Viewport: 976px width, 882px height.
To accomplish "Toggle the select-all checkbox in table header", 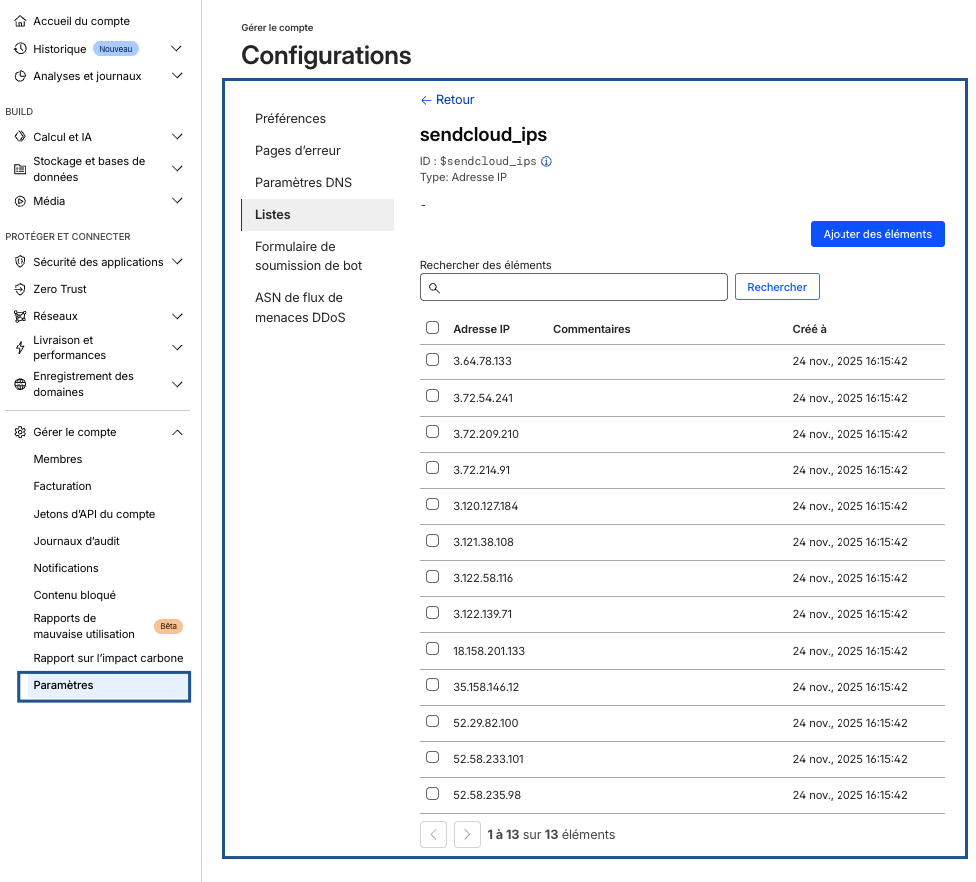I will click(433, 328).
